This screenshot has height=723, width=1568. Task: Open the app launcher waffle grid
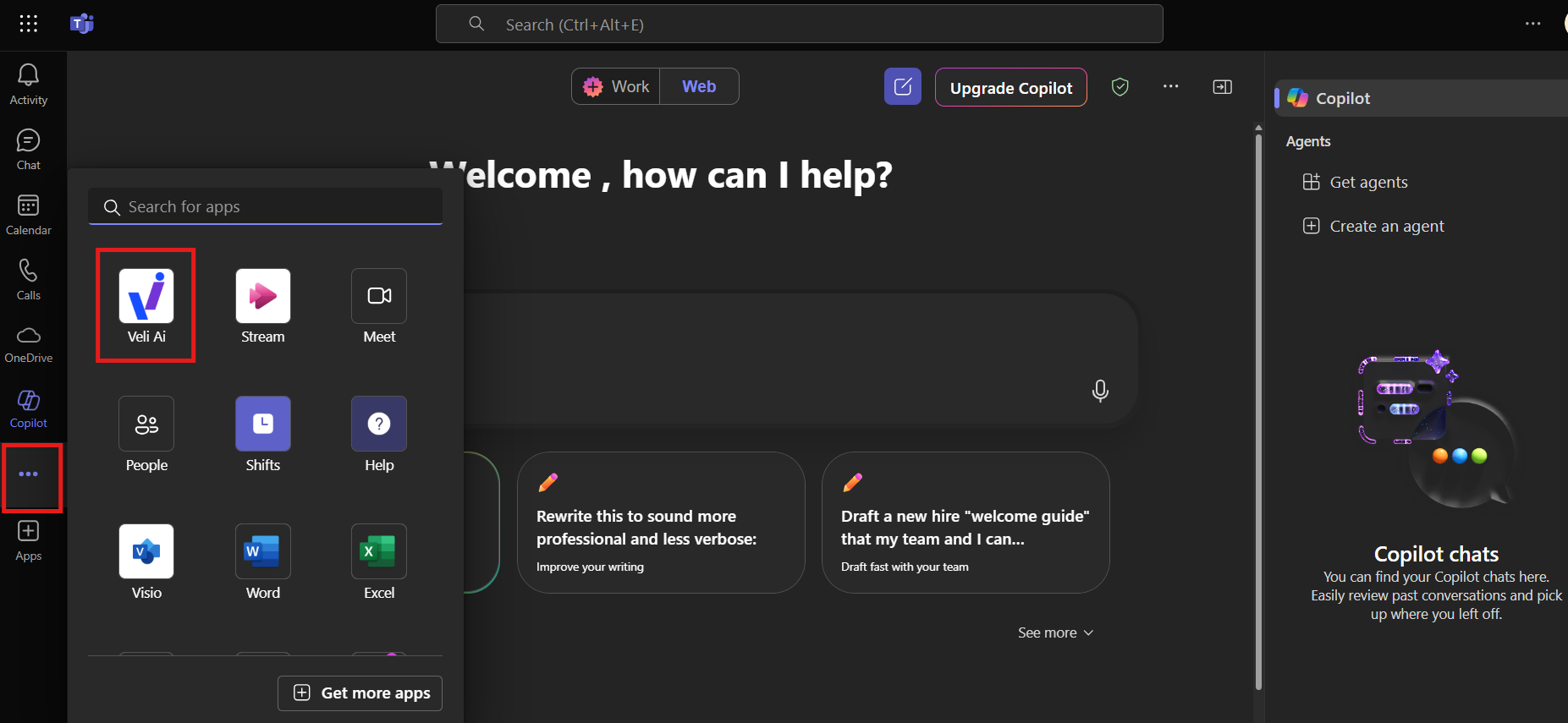click(x=29, y=24)
